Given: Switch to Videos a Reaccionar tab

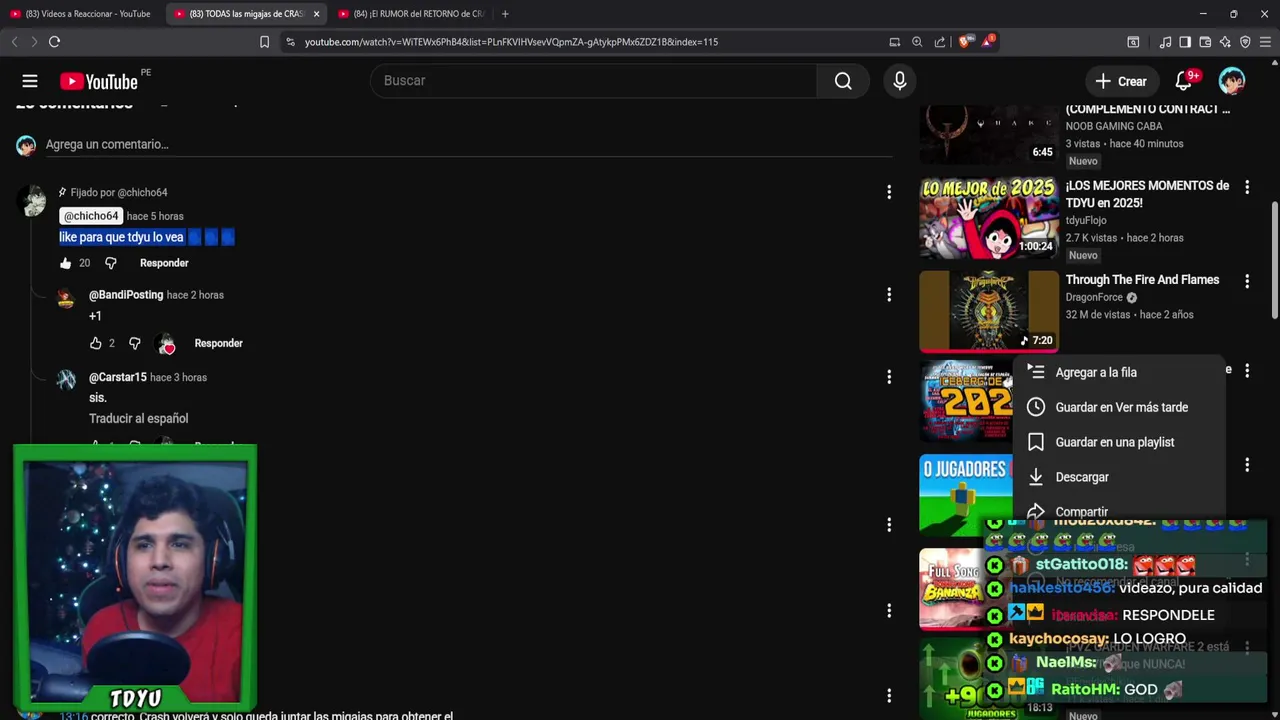Looking at the screenshot, I should (80, 14).
